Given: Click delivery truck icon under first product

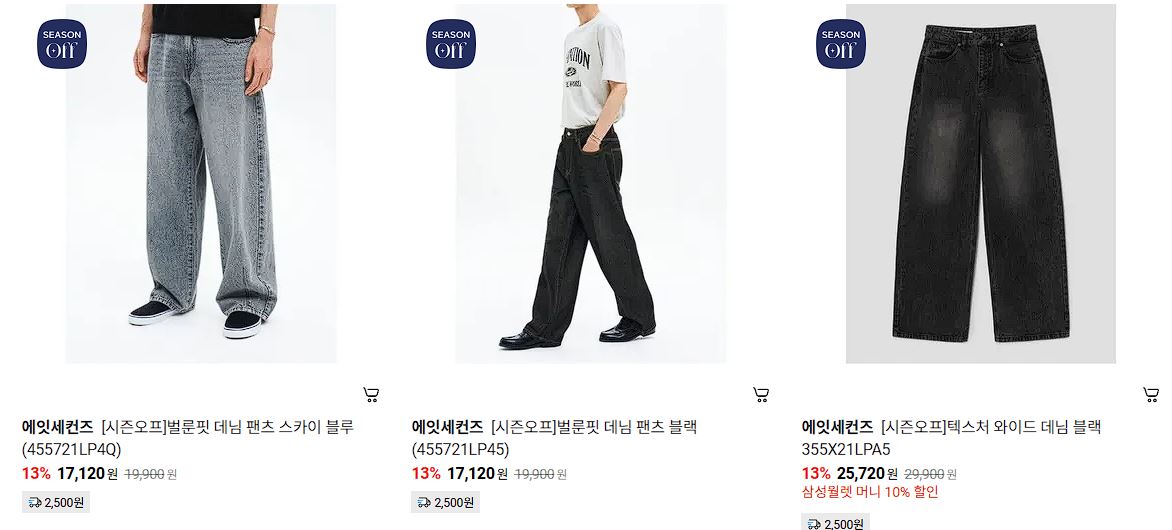Looking at the screenshot, I should pyautogui.click(x=35, y=502).
